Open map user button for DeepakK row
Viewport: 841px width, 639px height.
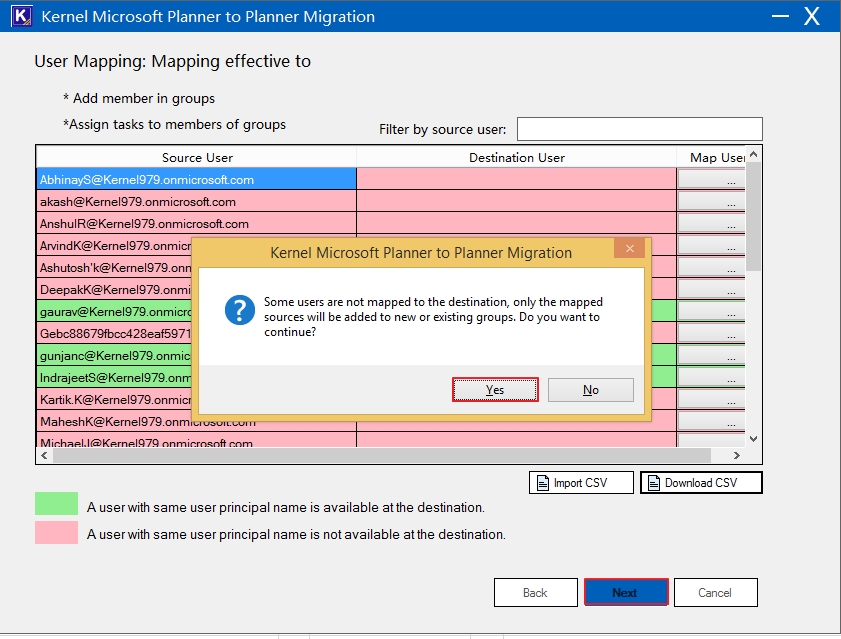(x=711, y=289)
